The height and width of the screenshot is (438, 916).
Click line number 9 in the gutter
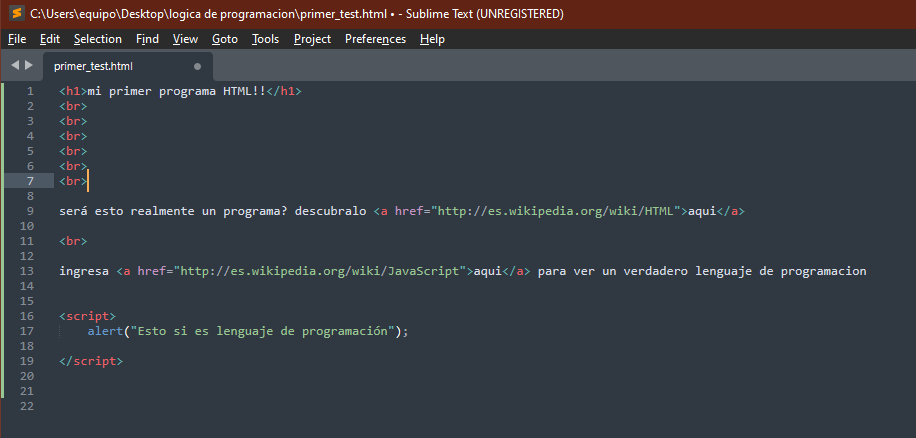tap(30, 211)
